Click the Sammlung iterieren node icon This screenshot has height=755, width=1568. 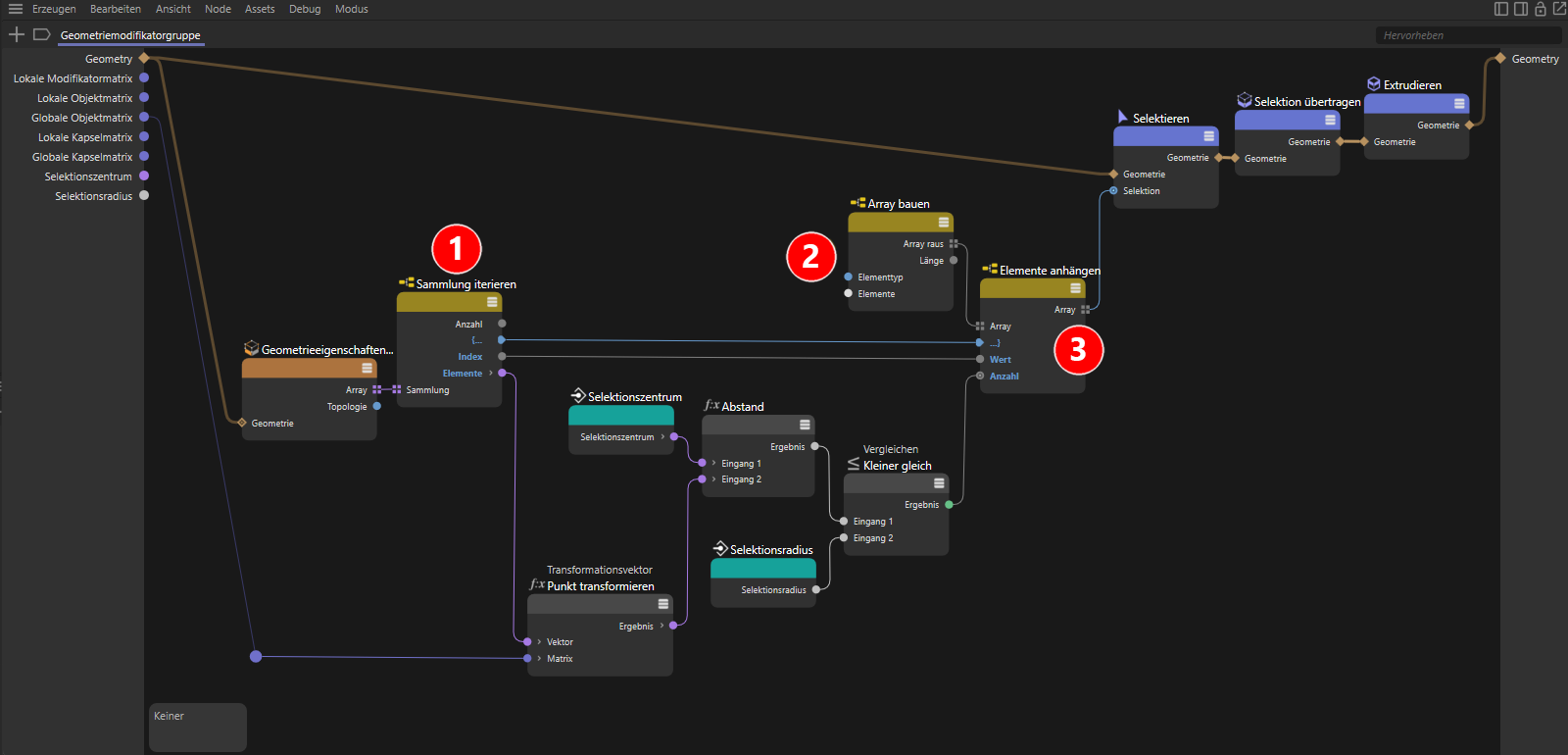click(x=406, y=283)
